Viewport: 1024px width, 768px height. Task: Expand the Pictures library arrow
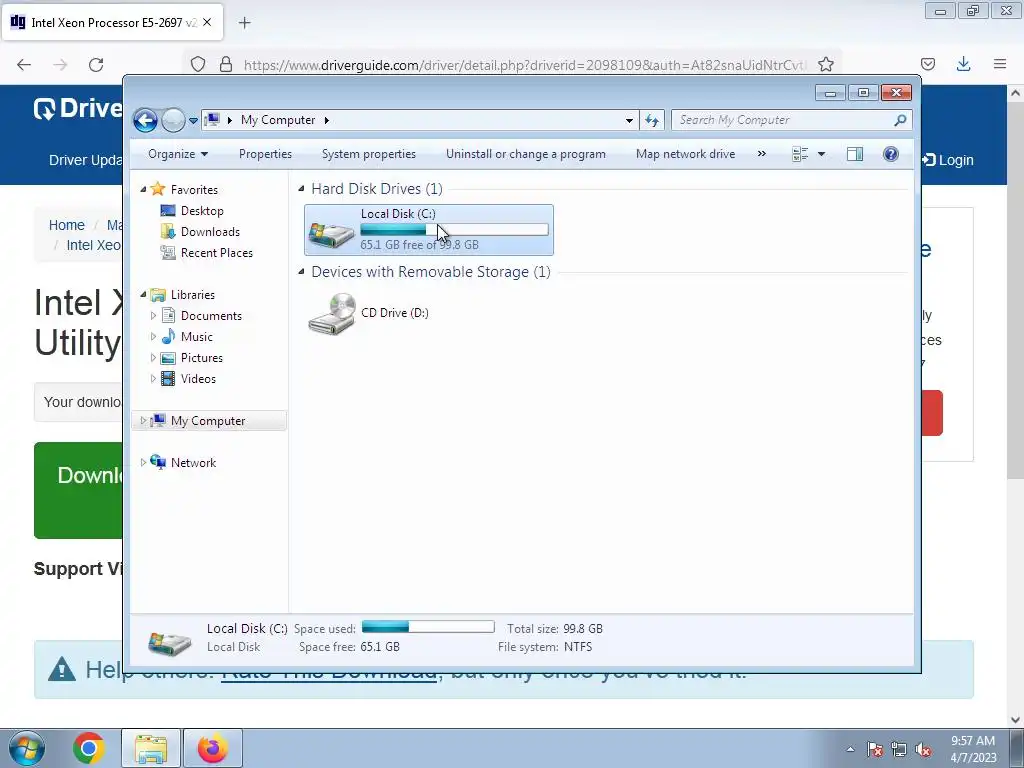click(x=153, y=358)
